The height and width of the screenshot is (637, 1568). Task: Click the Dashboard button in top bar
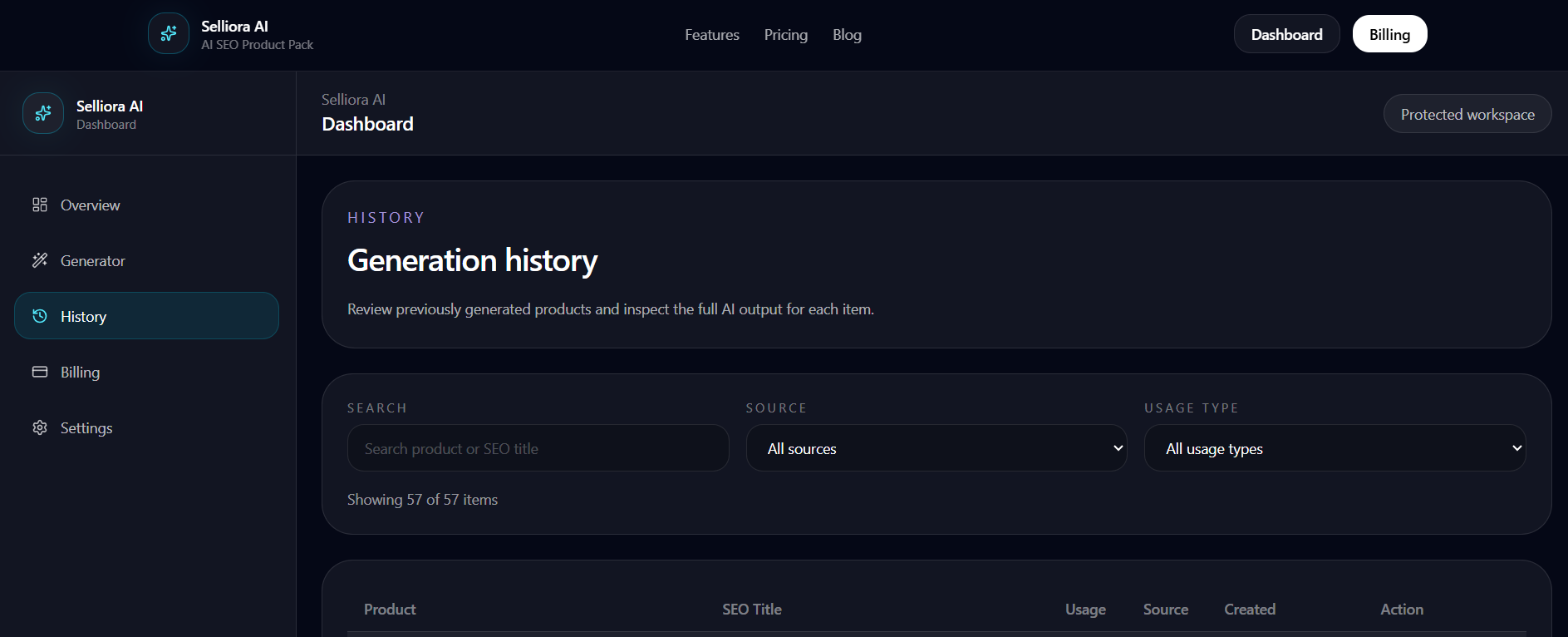click(x=1286, y=34)
